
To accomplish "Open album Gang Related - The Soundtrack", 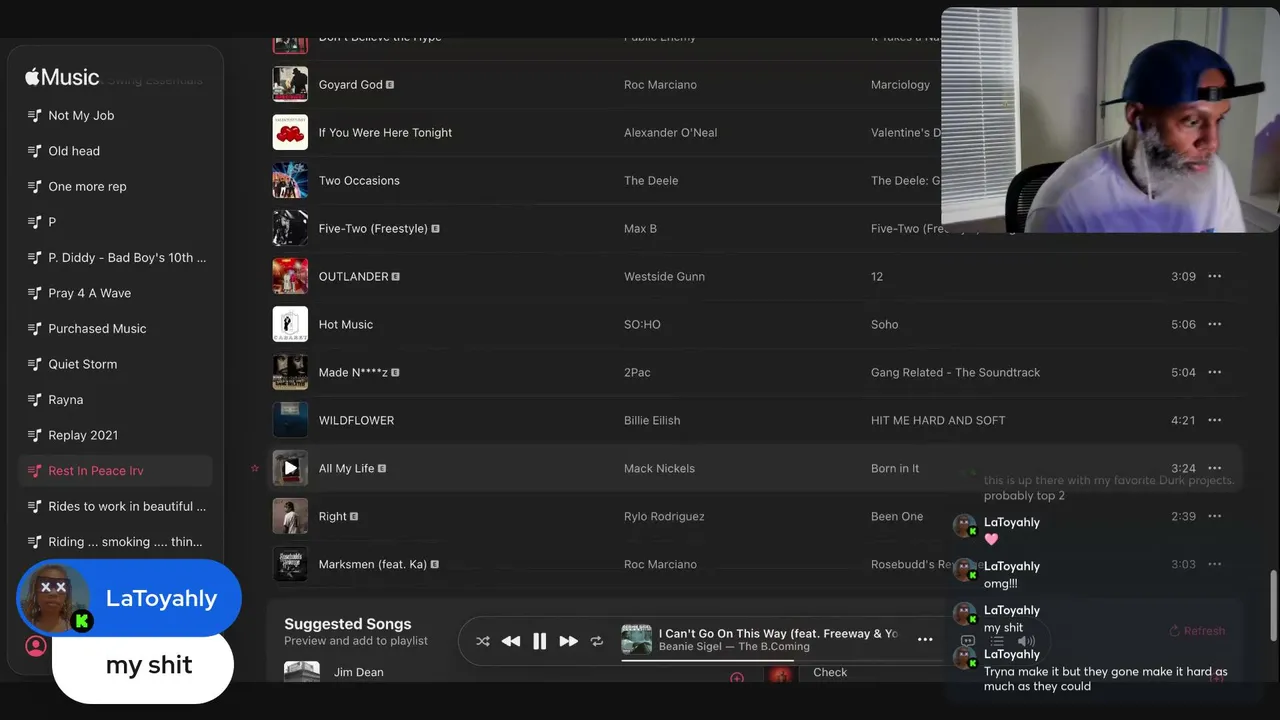I will (955, 372).
